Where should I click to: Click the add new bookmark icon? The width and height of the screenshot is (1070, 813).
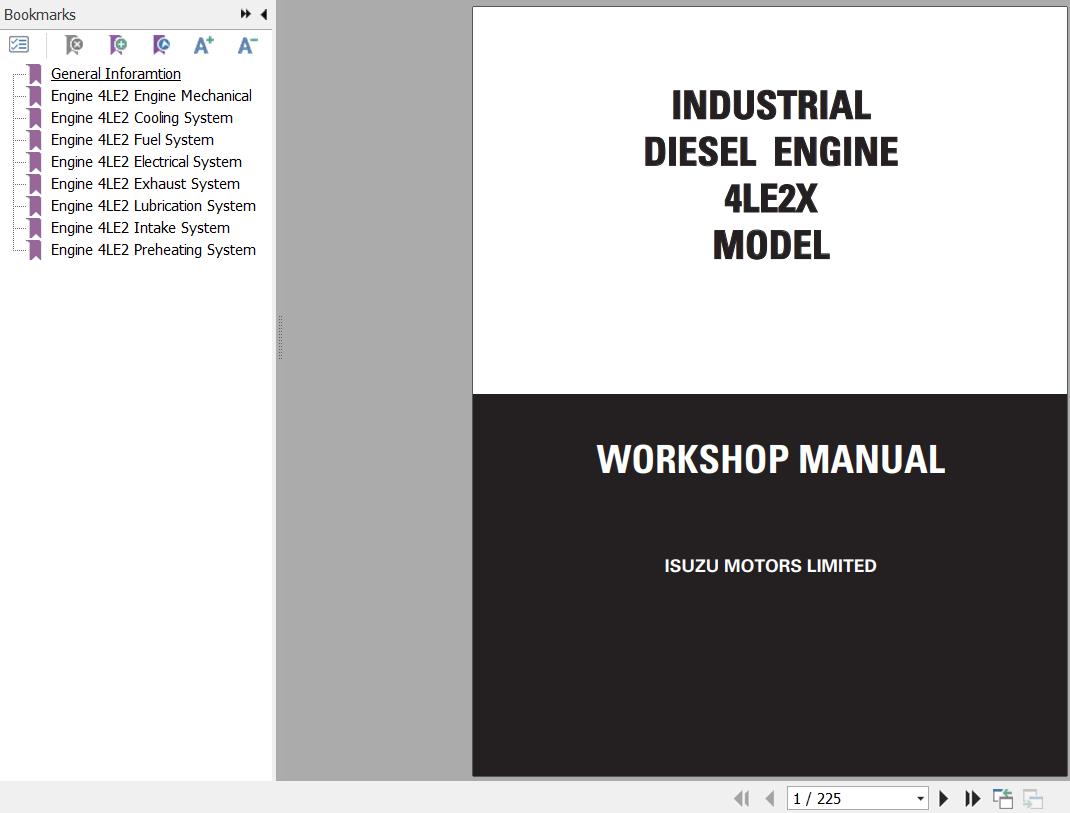pyautogui.click(x=117, y=45)
